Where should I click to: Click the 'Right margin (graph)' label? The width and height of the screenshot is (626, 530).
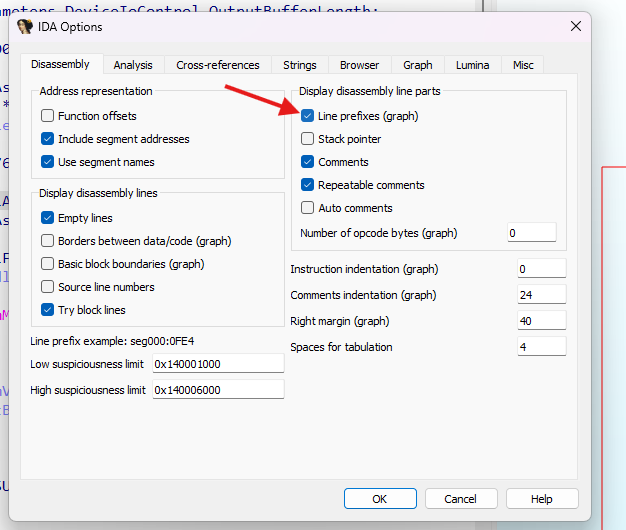click(x=340, y=321)
